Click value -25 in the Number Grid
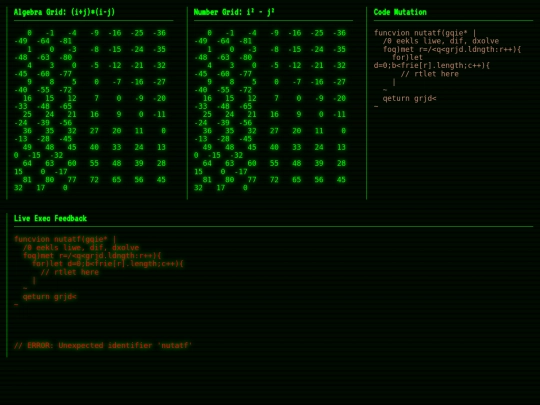The width and height of the screenshot is (540, 405). click(317, 33)
